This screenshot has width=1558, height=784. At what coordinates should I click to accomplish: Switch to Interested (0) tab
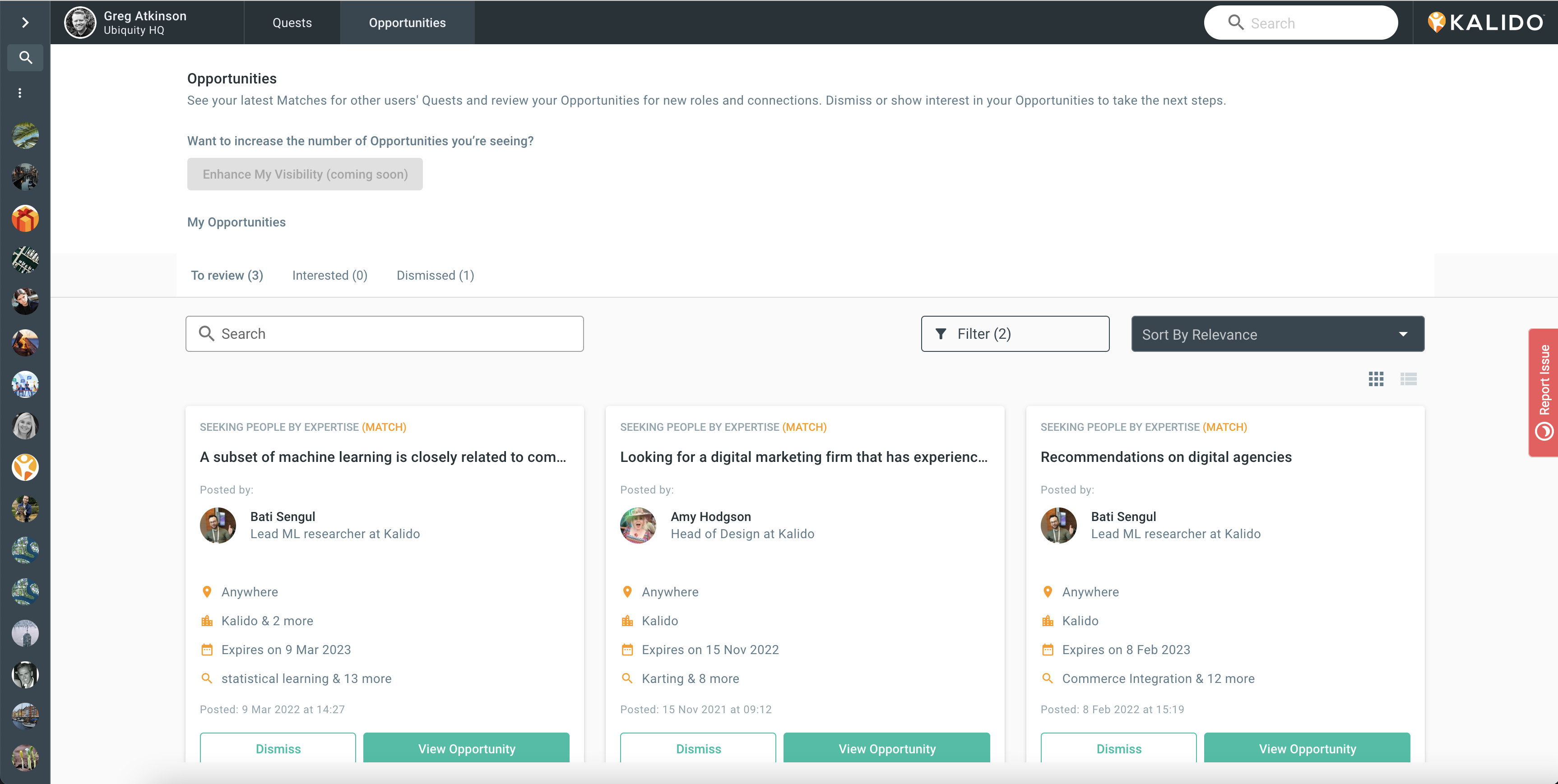(329, 276)
